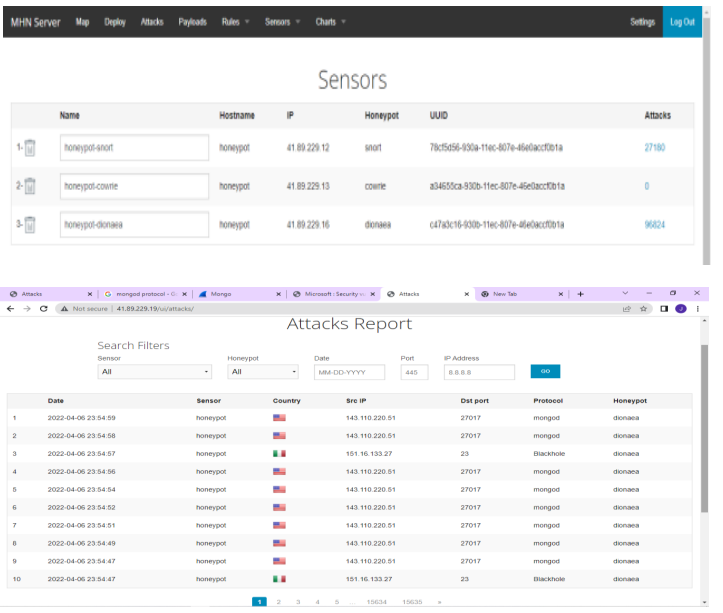Delete the honeypot-snort sensor via trash icon
Viewport: 723px width, 613px height.
pos(30,148)
